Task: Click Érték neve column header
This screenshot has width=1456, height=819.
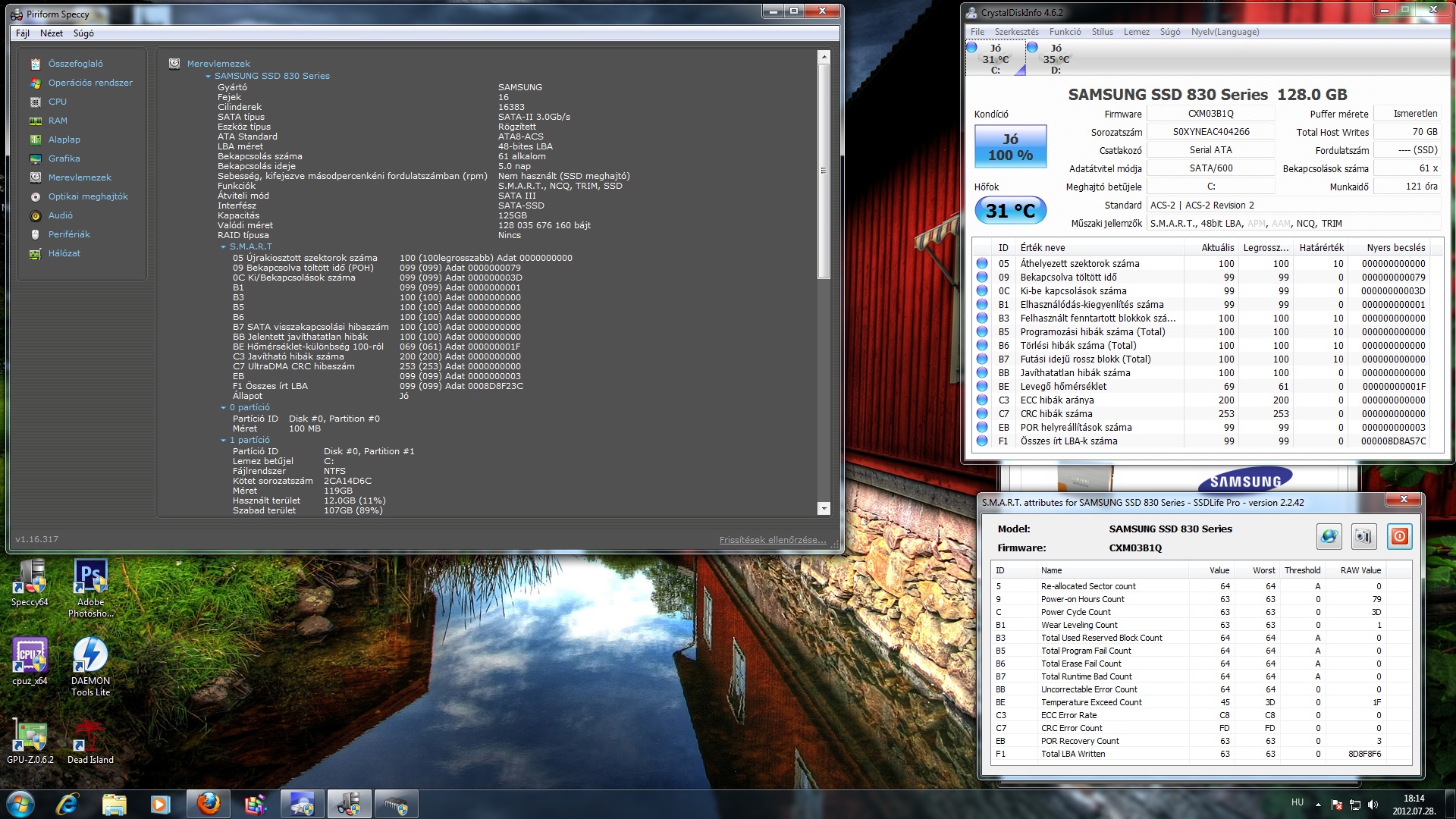Action: click(x=1100, y=248)
